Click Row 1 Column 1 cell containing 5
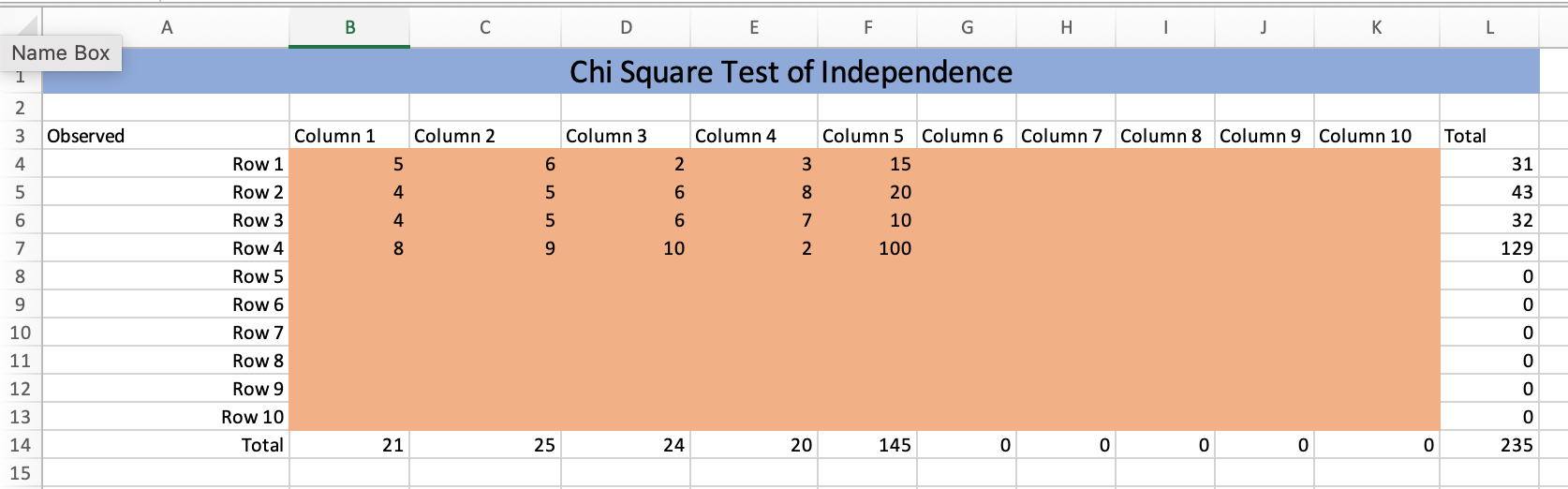This screenshot has width=1568, height=489. (349, 164)
